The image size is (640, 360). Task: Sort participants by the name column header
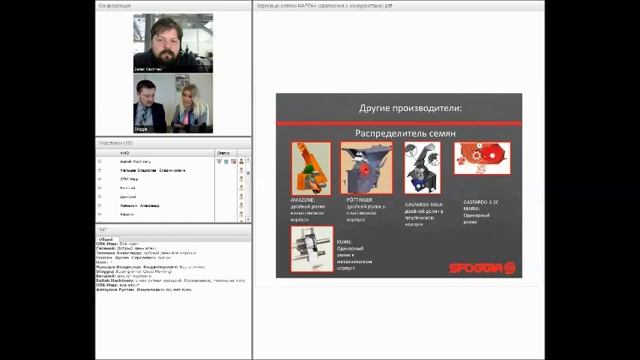155,153
